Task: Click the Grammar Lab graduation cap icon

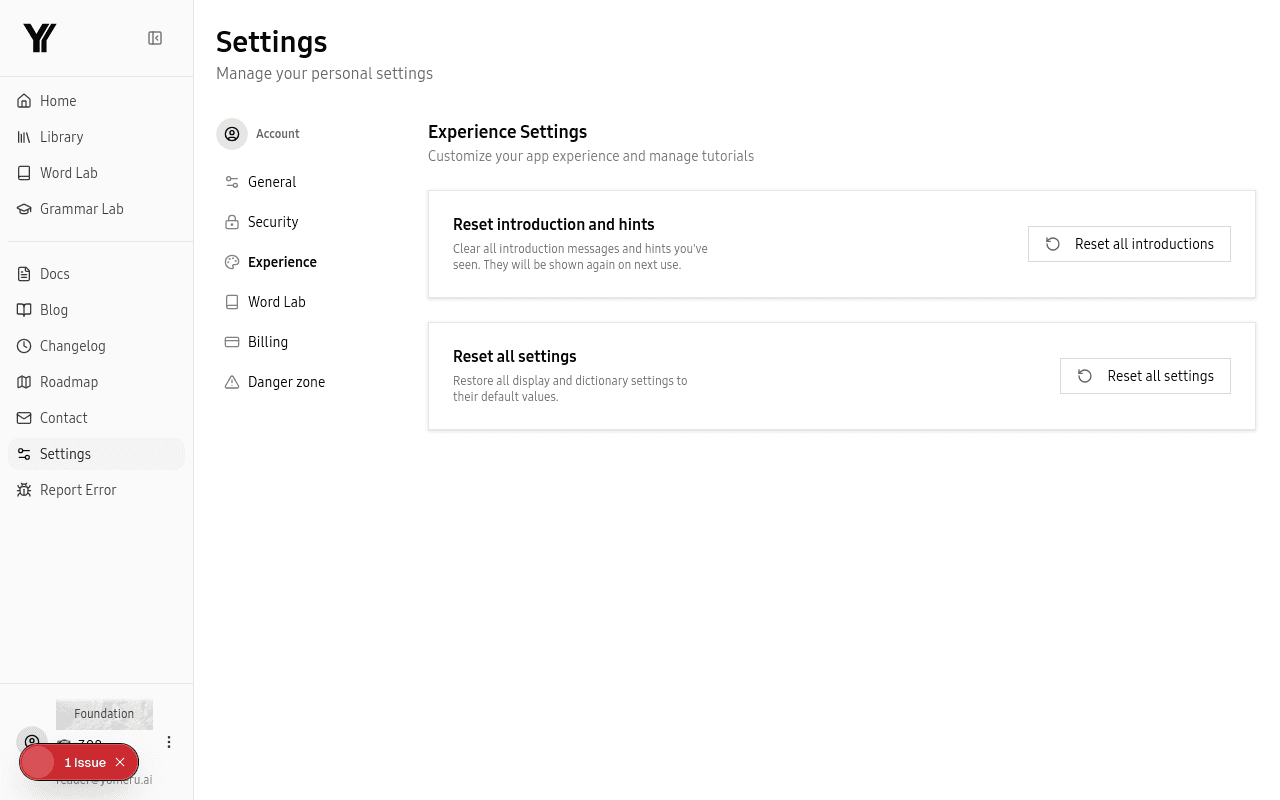Action: tap(24, 209)
